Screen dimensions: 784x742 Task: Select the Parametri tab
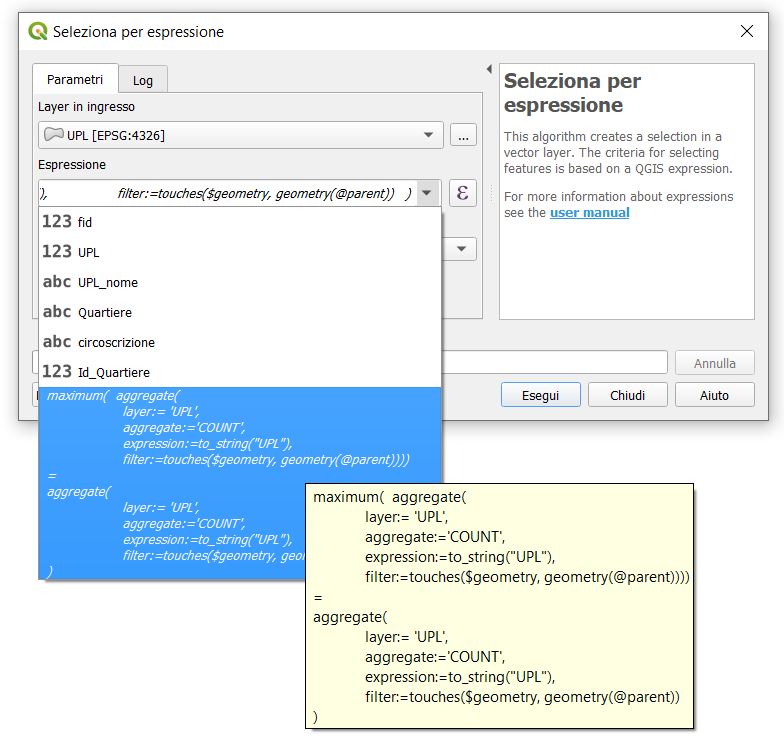pyautogui.click(x=75, y=79)
